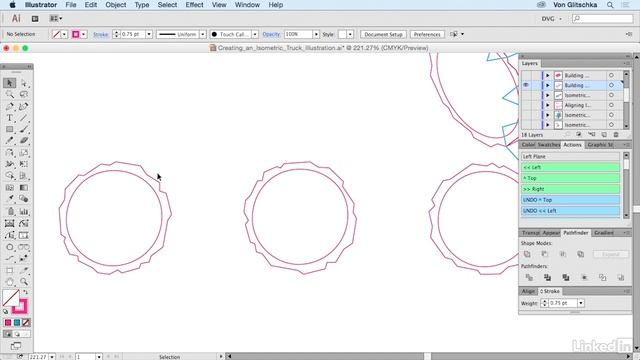Open the Effect menu
This screenshot has height=360, width=640.
click(x=194, y=5)
